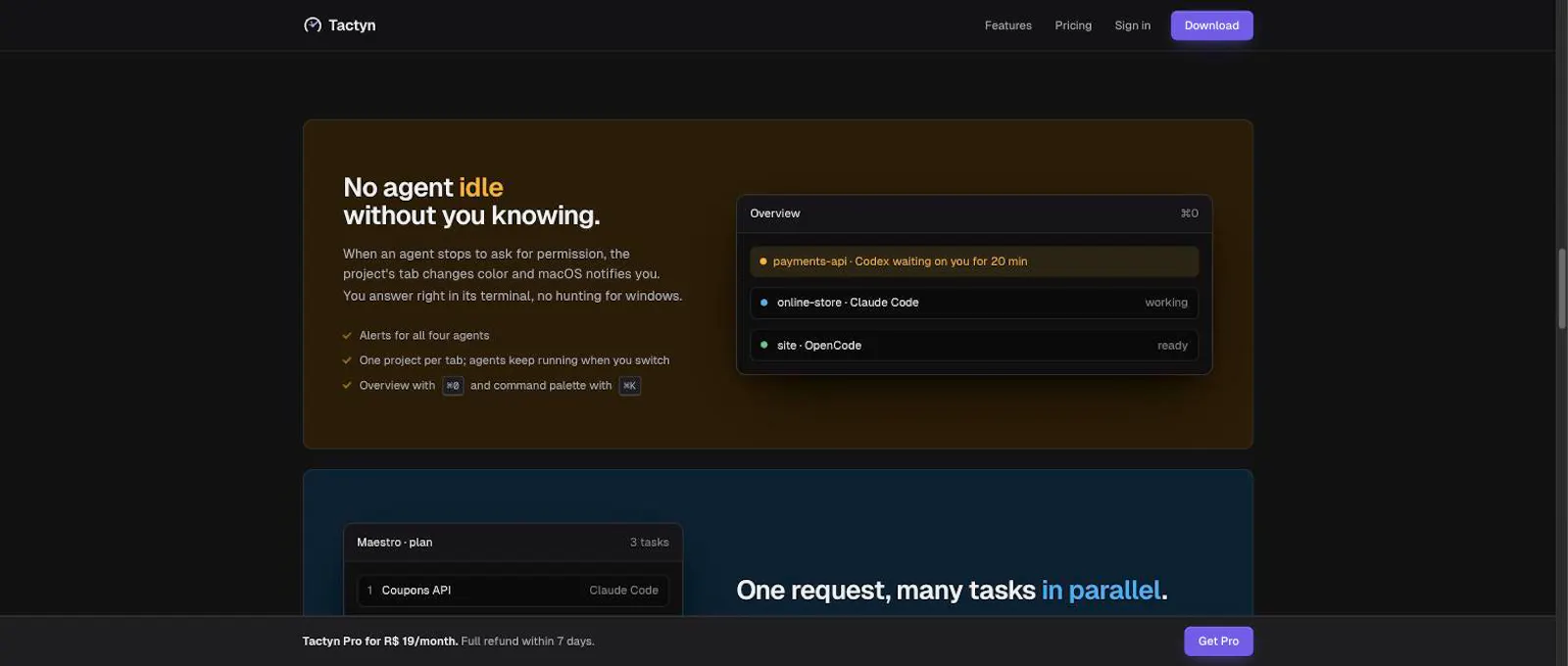This screenshot has height=666, width=1568.
Task: Click 'Claude Code' label in Coupons API row
Action: [x=623, y=591]
